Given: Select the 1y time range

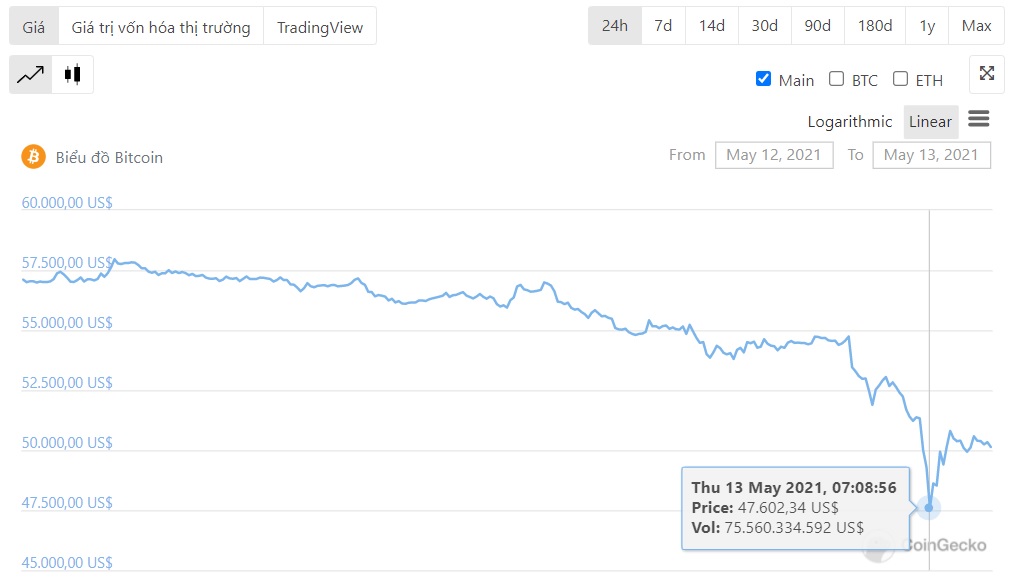Looking at the screenshot, I should click(x=927, y=26).
